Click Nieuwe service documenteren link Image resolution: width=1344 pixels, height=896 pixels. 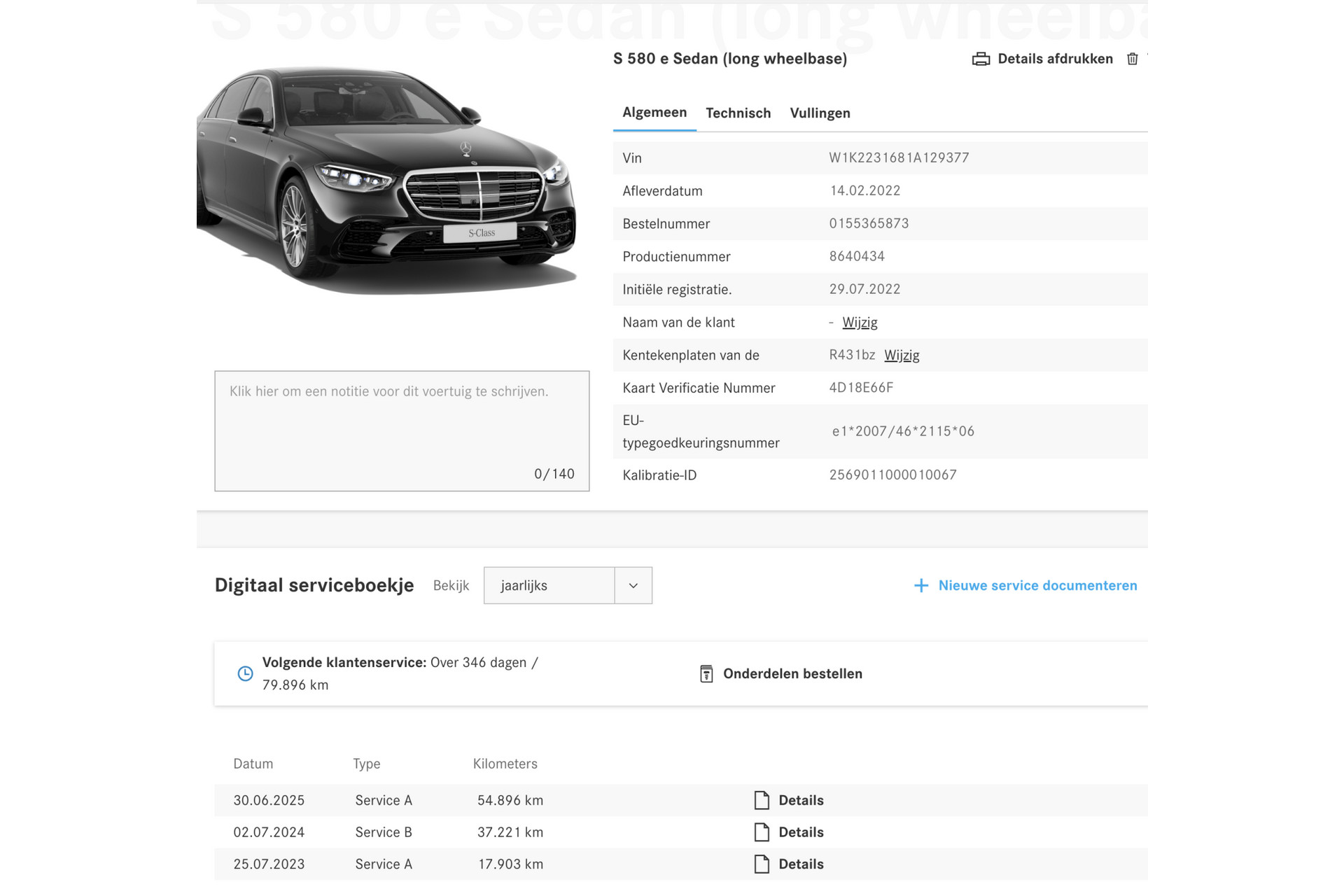click(1037, 585)
